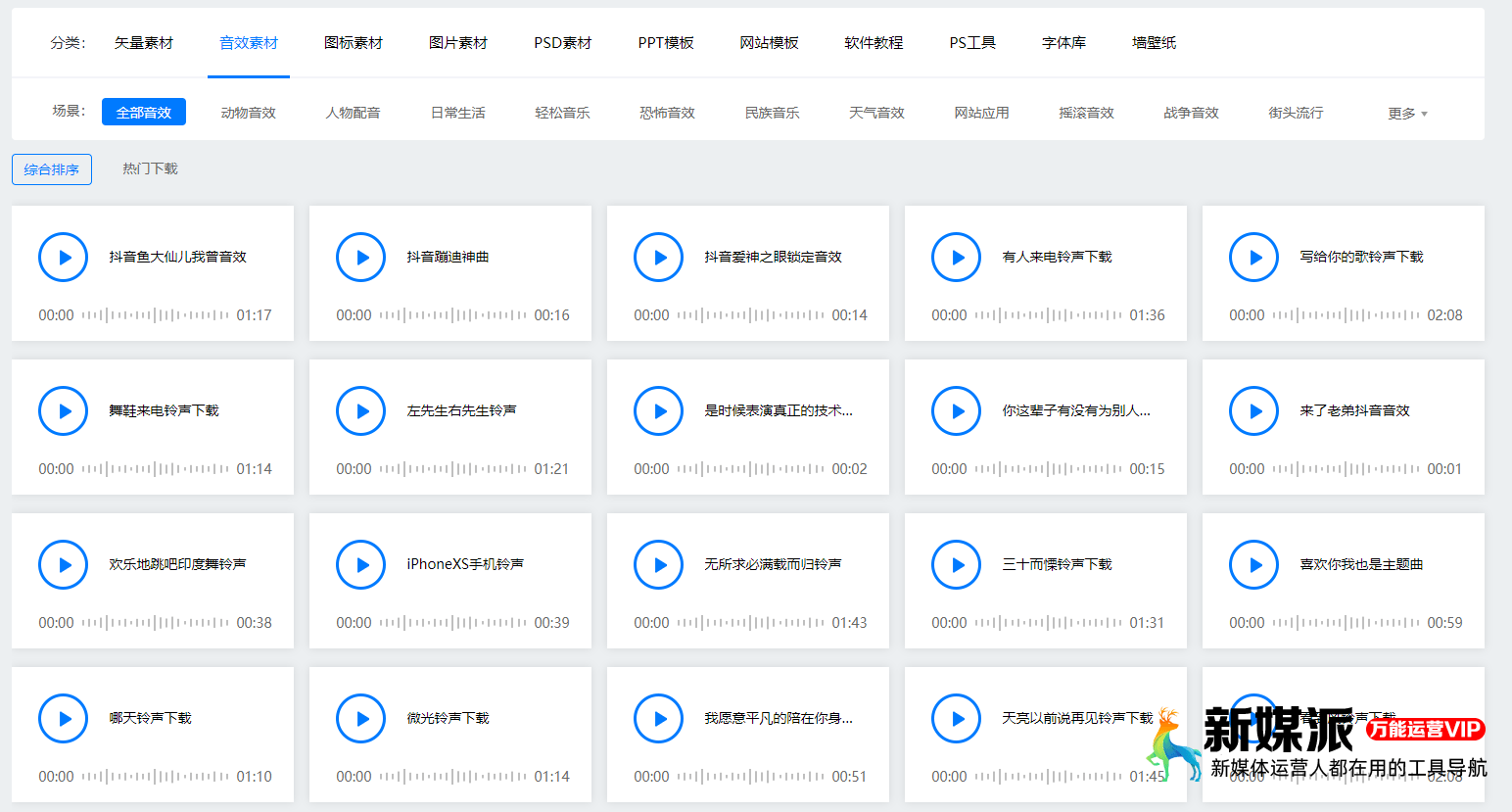The width and height of the screenshot is (1512, 812).
Task: Play the 三十而慄铃声下载 preview
Action: (x=956, y=564)
